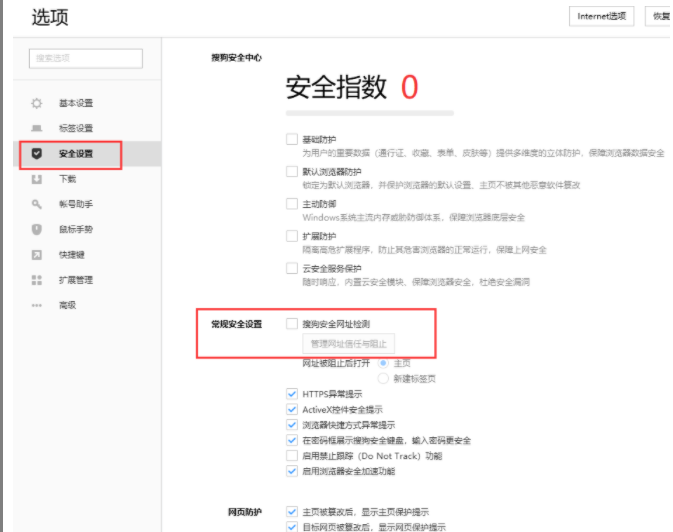Click the 搜索选项 search field

86,58
